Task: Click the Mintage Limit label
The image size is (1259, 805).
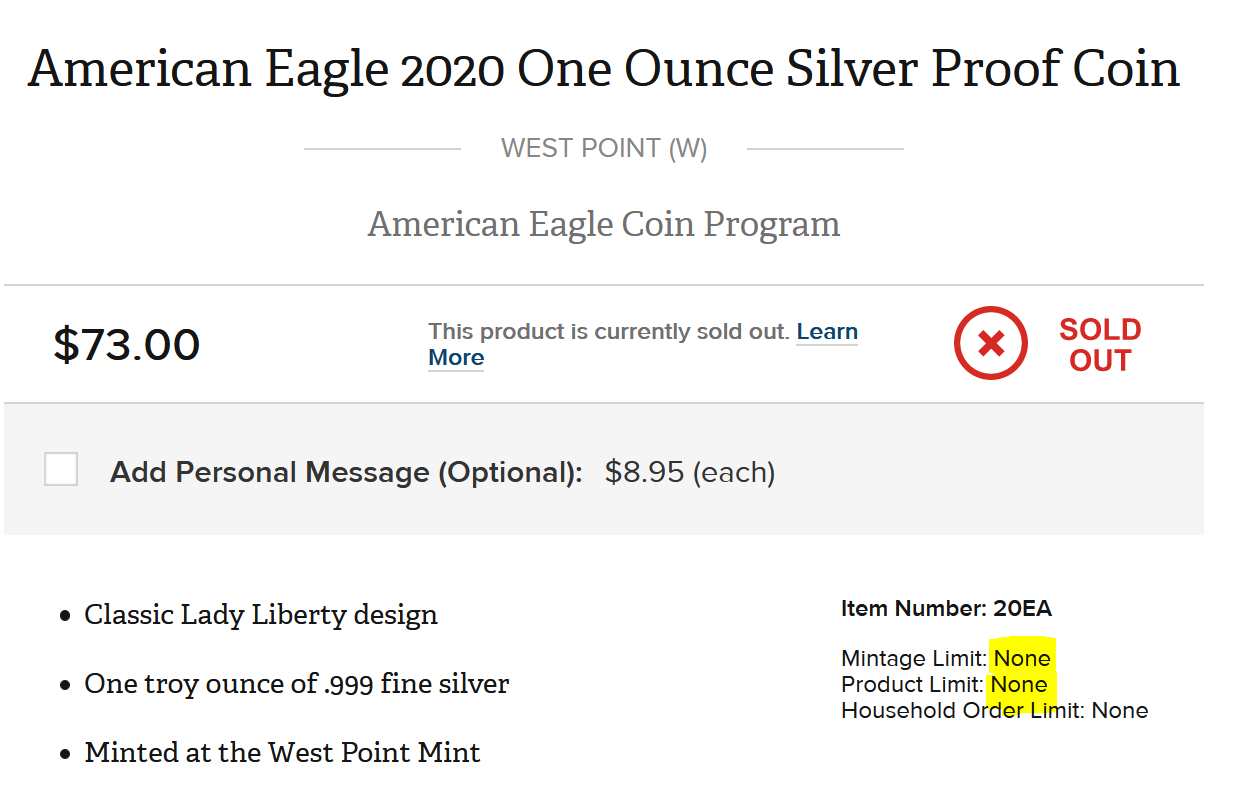Action: (x=914, y=658)
